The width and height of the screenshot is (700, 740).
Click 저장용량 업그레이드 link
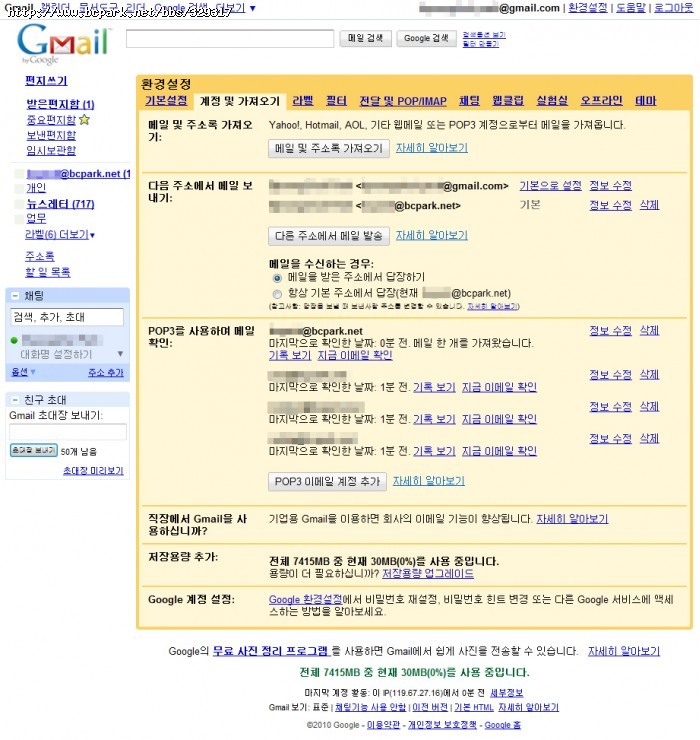(428, 573)
